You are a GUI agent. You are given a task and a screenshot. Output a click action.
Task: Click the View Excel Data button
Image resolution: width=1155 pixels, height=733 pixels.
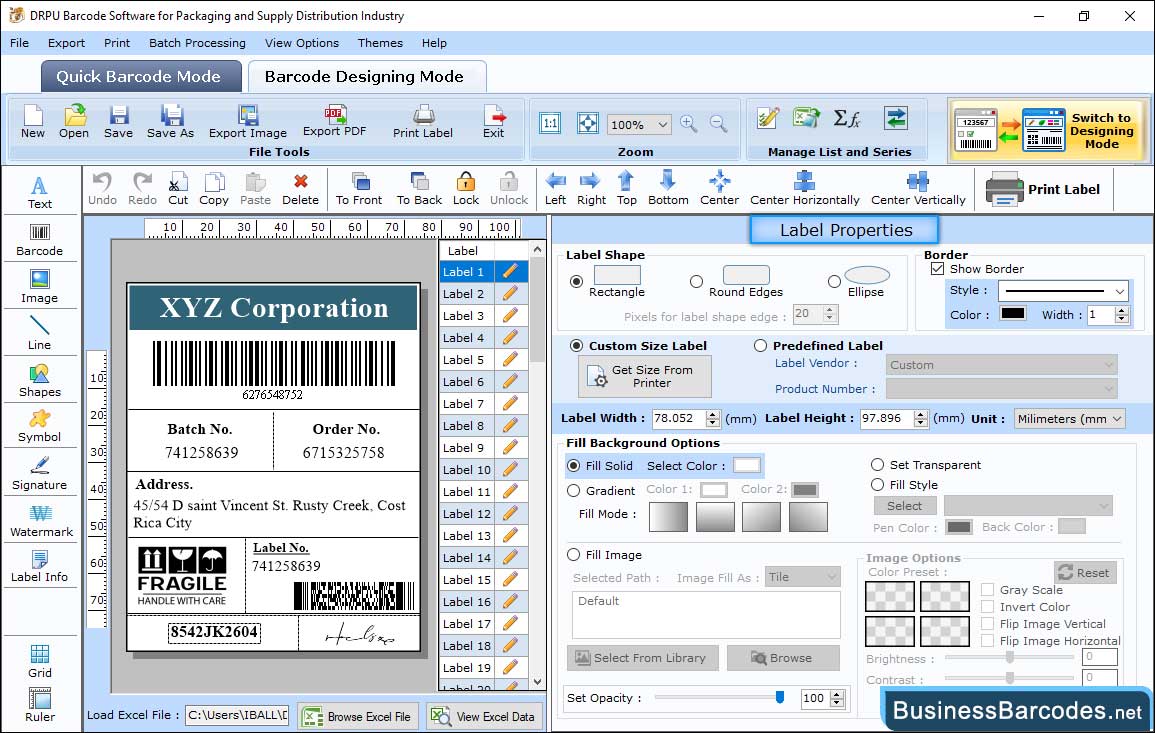(x=483, y=716)
